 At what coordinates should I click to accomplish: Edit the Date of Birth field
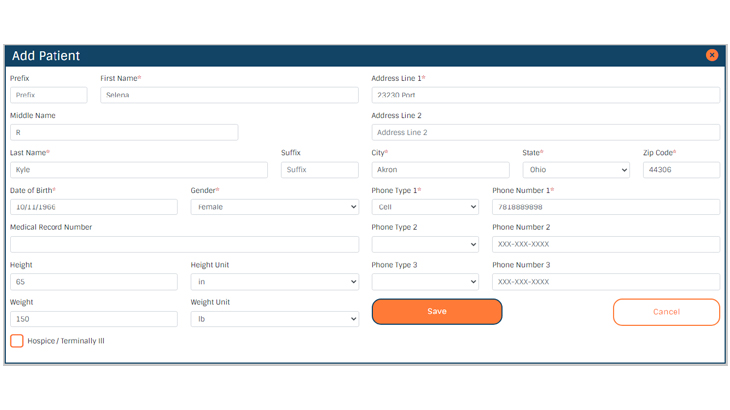pyautogui.click(x=94, y=207)
